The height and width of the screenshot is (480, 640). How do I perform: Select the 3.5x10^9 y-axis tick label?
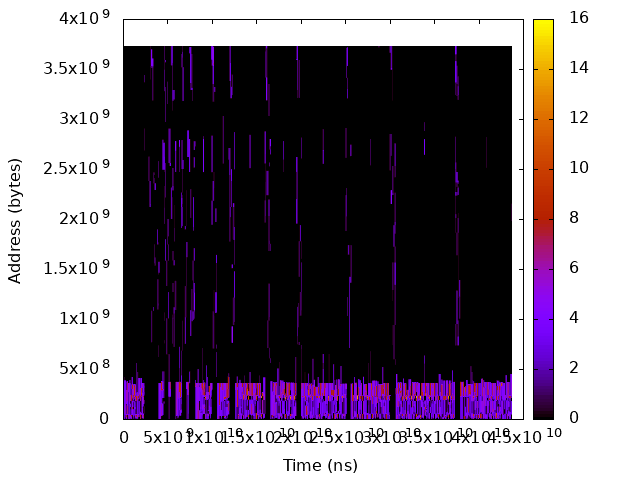coord(78,68)
